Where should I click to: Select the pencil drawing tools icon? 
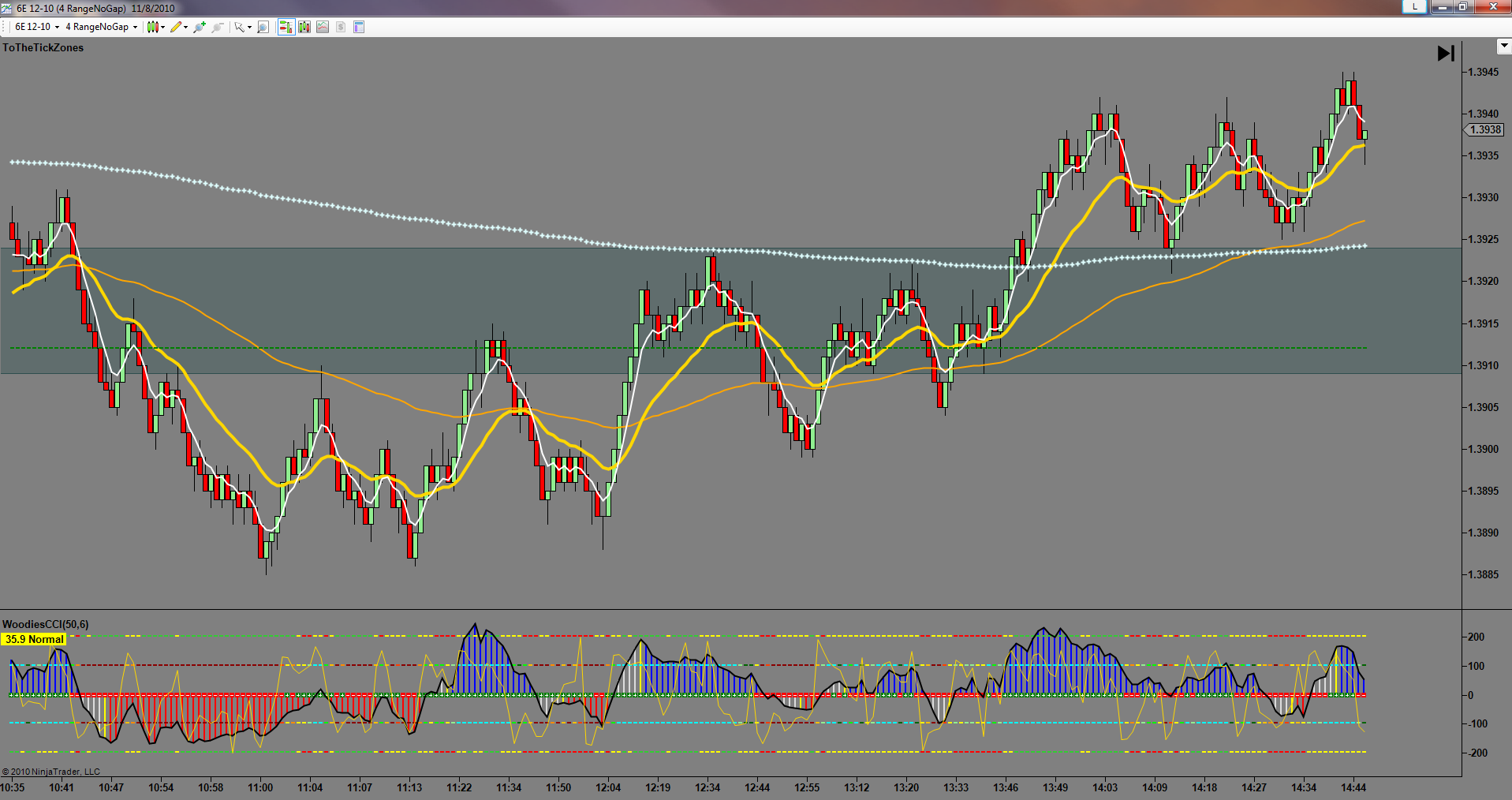(176, 27)
